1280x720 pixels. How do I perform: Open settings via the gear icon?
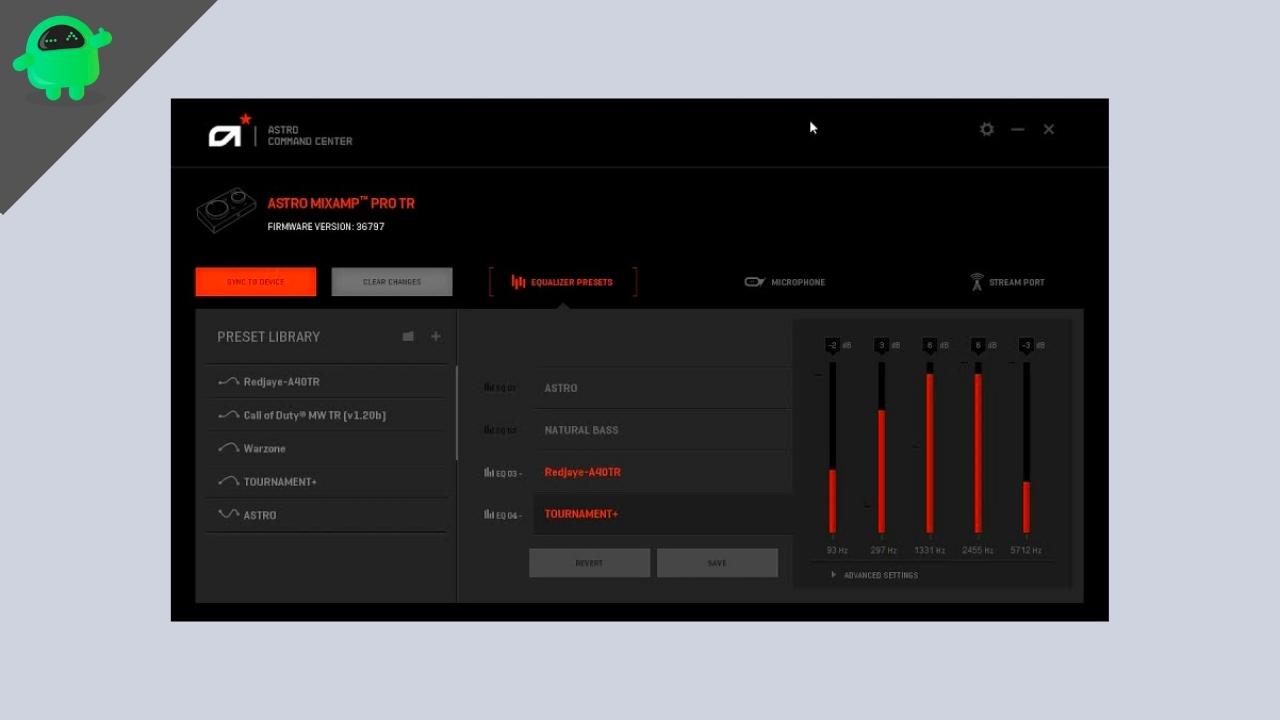pyautogui.click(x=987, y=129)
